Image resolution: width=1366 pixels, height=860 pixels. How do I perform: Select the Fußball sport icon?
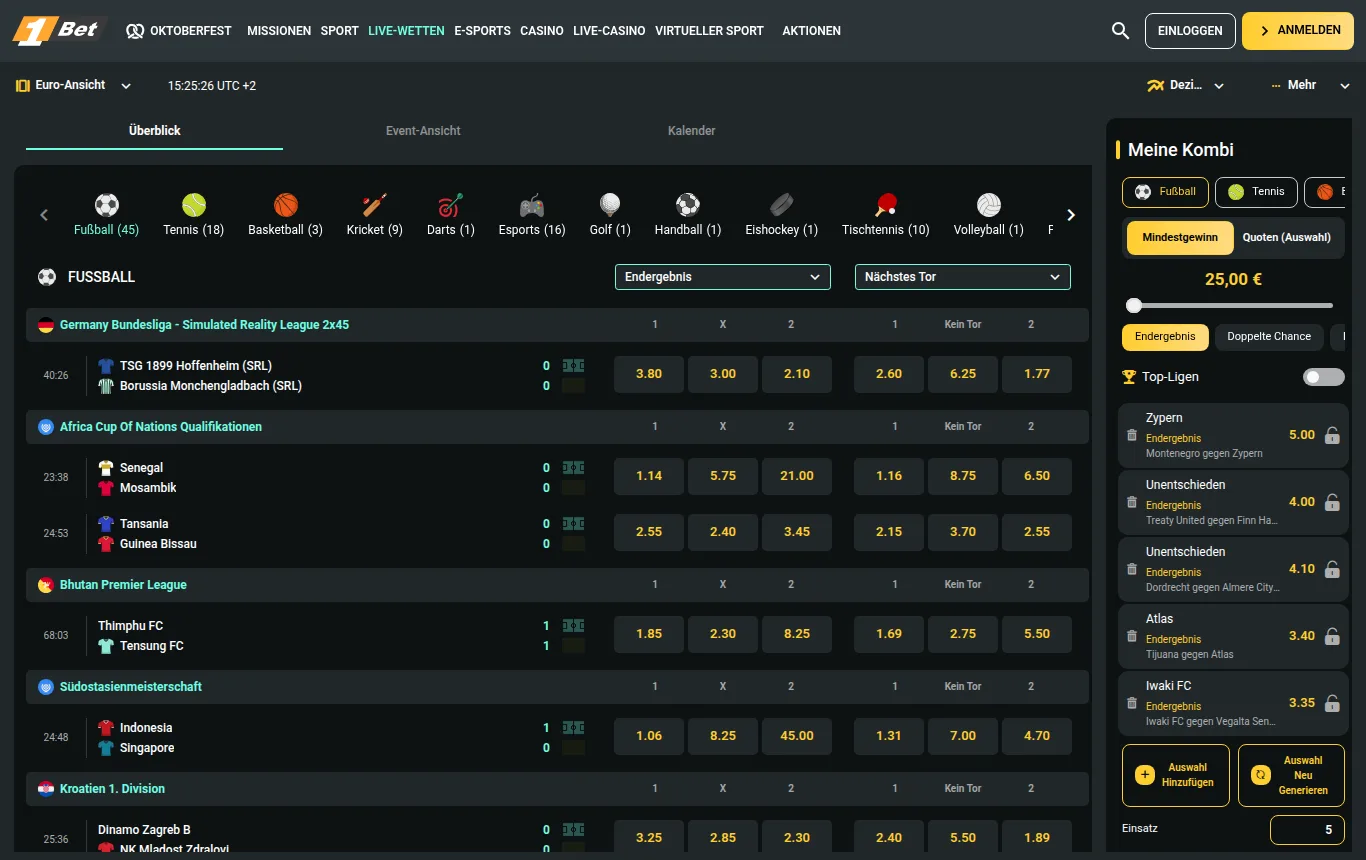coord(107,205)
